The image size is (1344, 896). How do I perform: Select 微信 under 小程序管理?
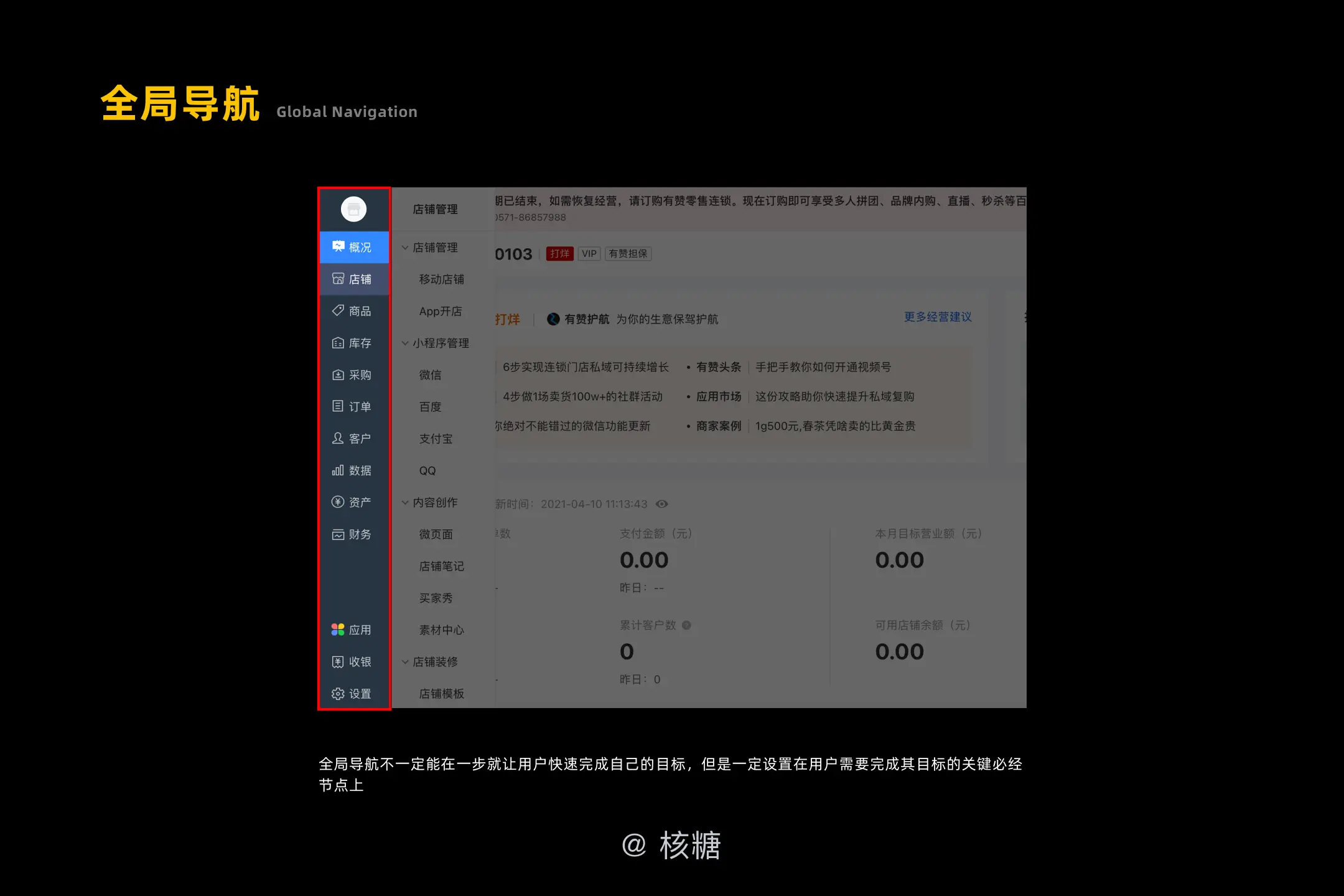(x=430, y=375)
